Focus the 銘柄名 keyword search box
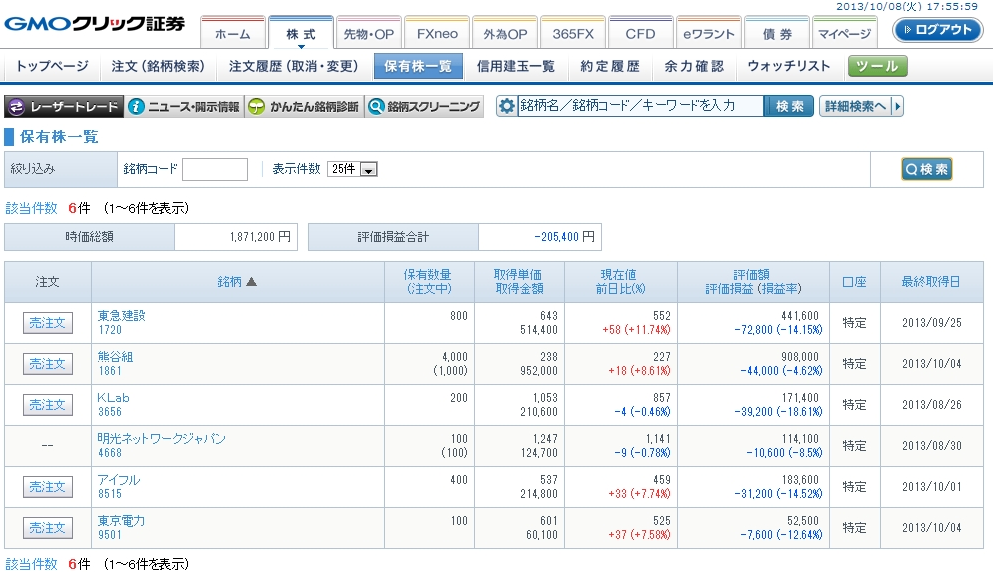Image resolution: width=993 pixels, height=581 pixels. point(640,106)
